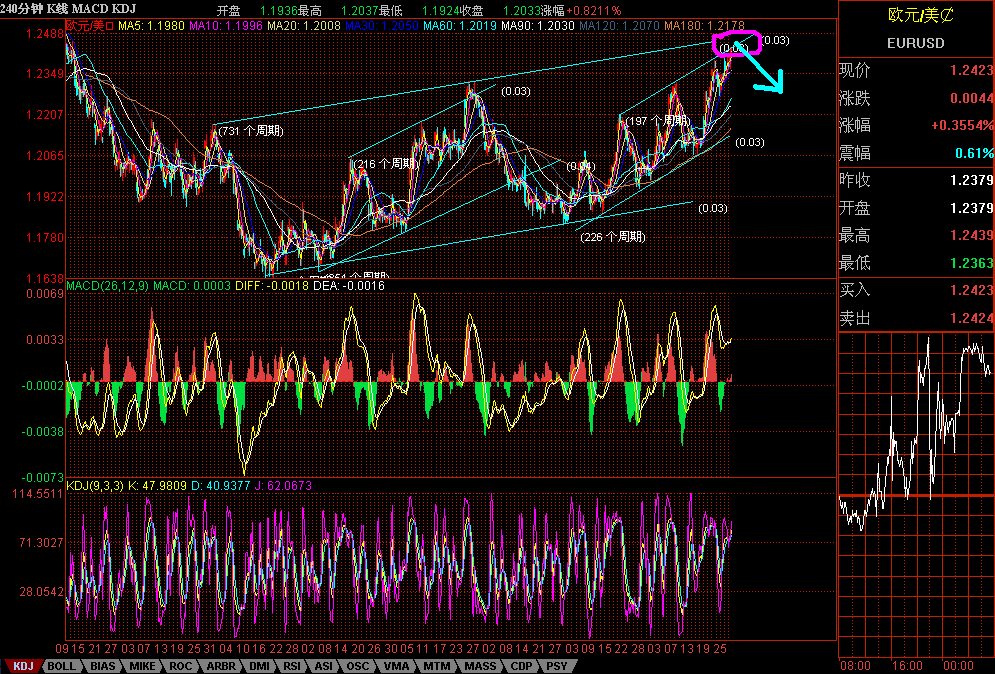Image resolution: width=995 pixels, height=674 pixels.
Task: Click the price axis label 1.1780
Action: 44,237
